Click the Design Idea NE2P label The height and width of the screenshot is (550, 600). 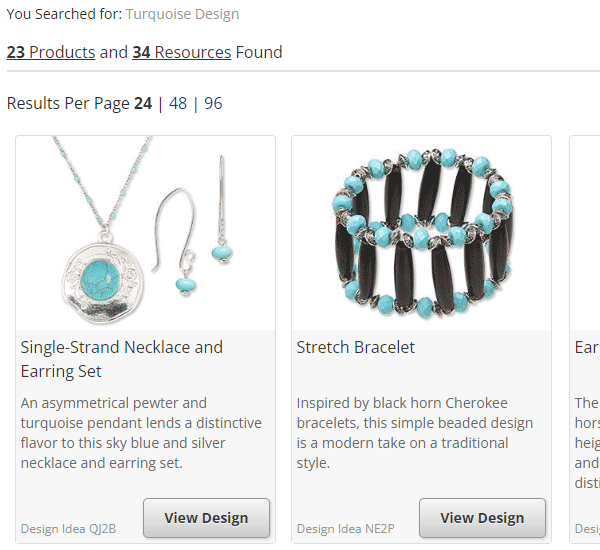pyautogui.click(x=345, y=528)
